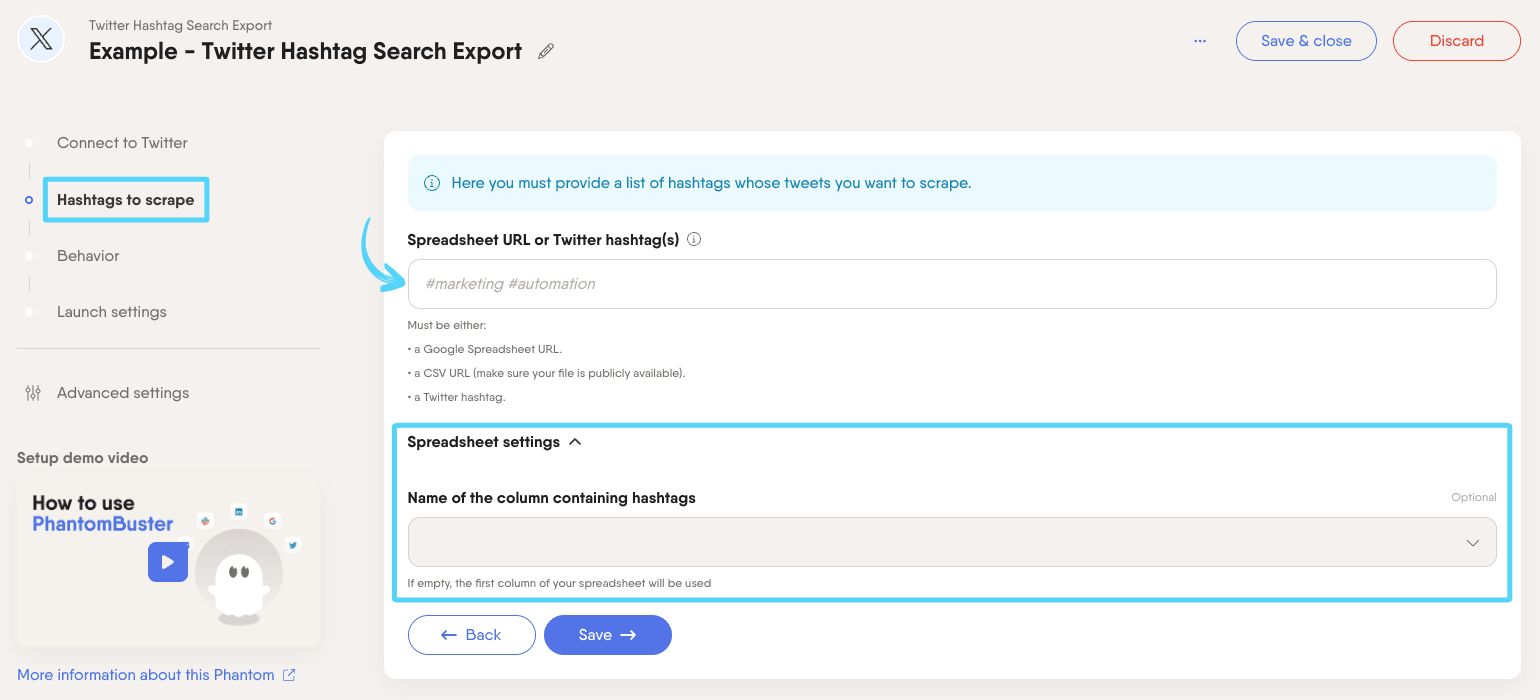
Task: Click the X (Twitter) logo icon
Action: pos(41,40)
